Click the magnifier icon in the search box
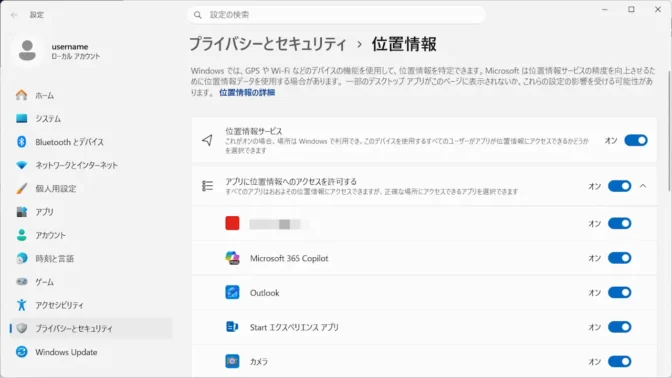Viewport: 672px width, 378px height. pyautogui.click(x=198, y=15)
